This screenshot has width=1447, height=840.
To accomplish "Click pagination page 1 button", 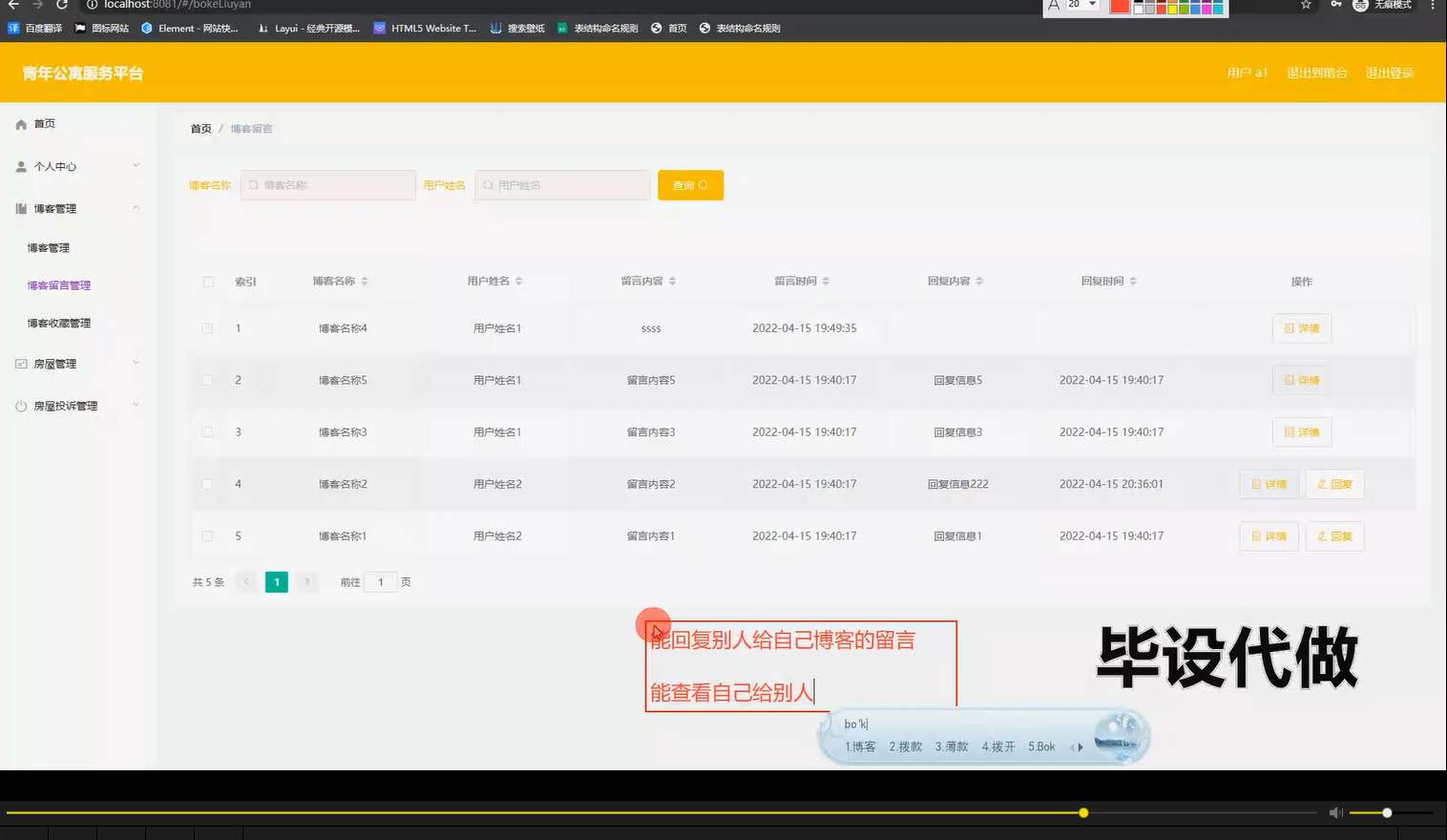I will click(x=277, y=581).
